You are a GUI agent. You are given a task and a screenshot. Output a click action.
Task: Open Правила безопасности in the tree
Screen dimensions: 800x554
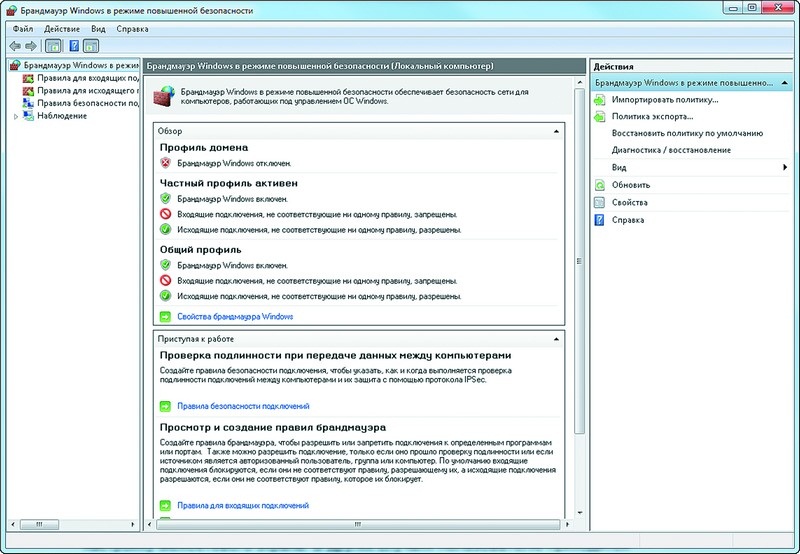click(87, 103)
